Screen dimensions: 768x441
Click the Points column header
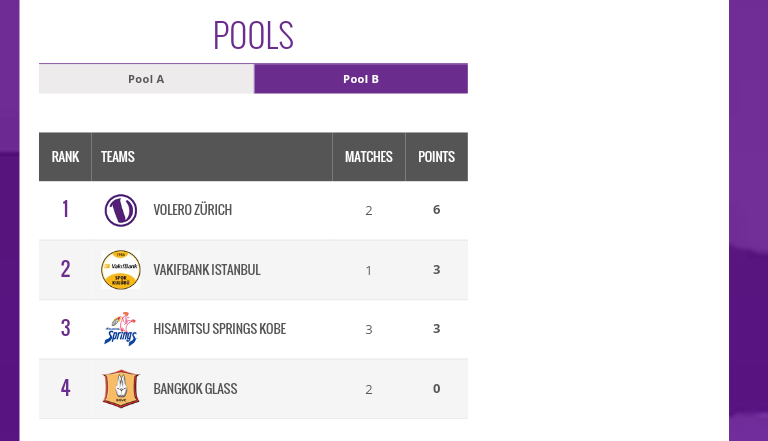click(436, 157)
